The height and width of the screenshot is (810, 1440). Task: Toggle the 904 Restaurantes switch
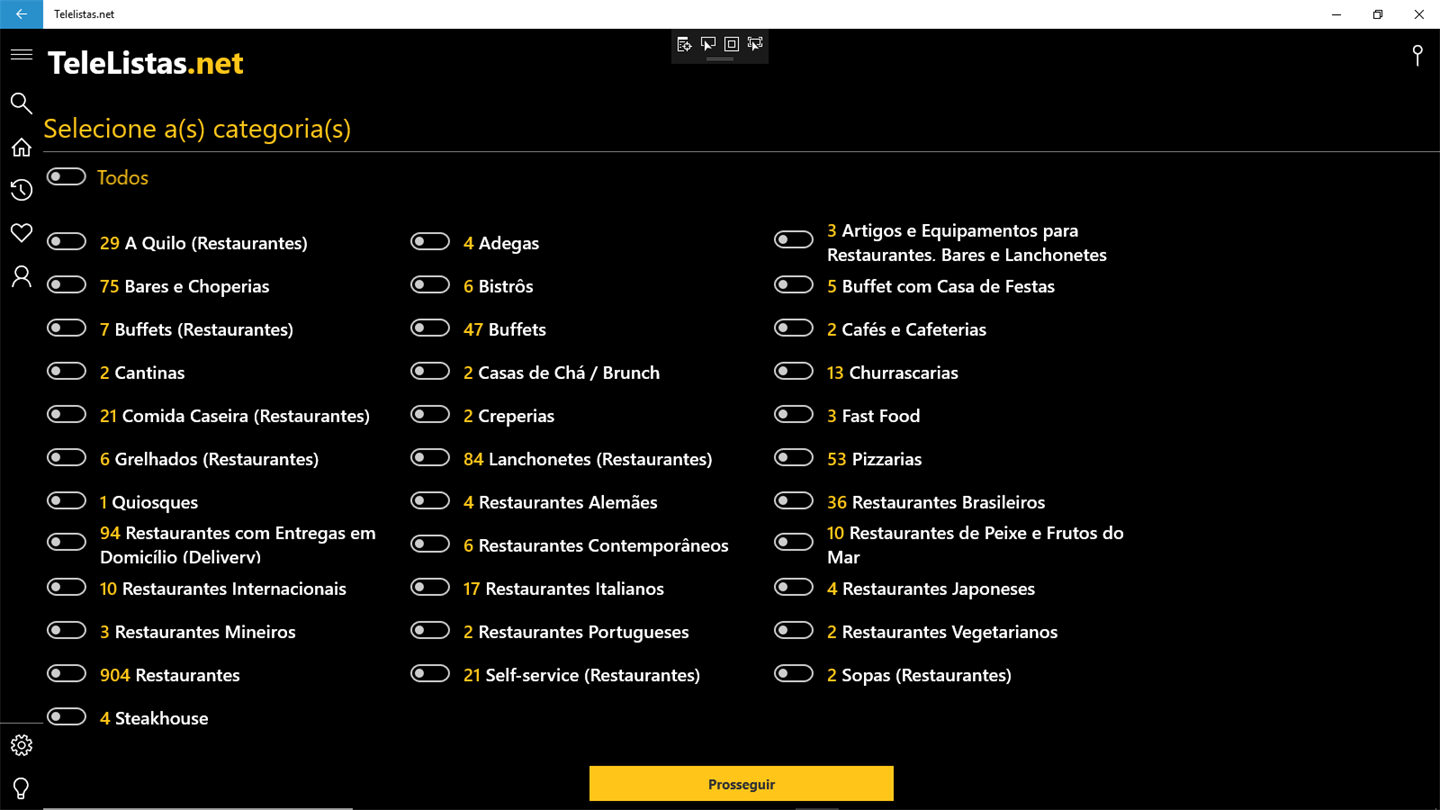pyautogui.click(x=66, y=674)
